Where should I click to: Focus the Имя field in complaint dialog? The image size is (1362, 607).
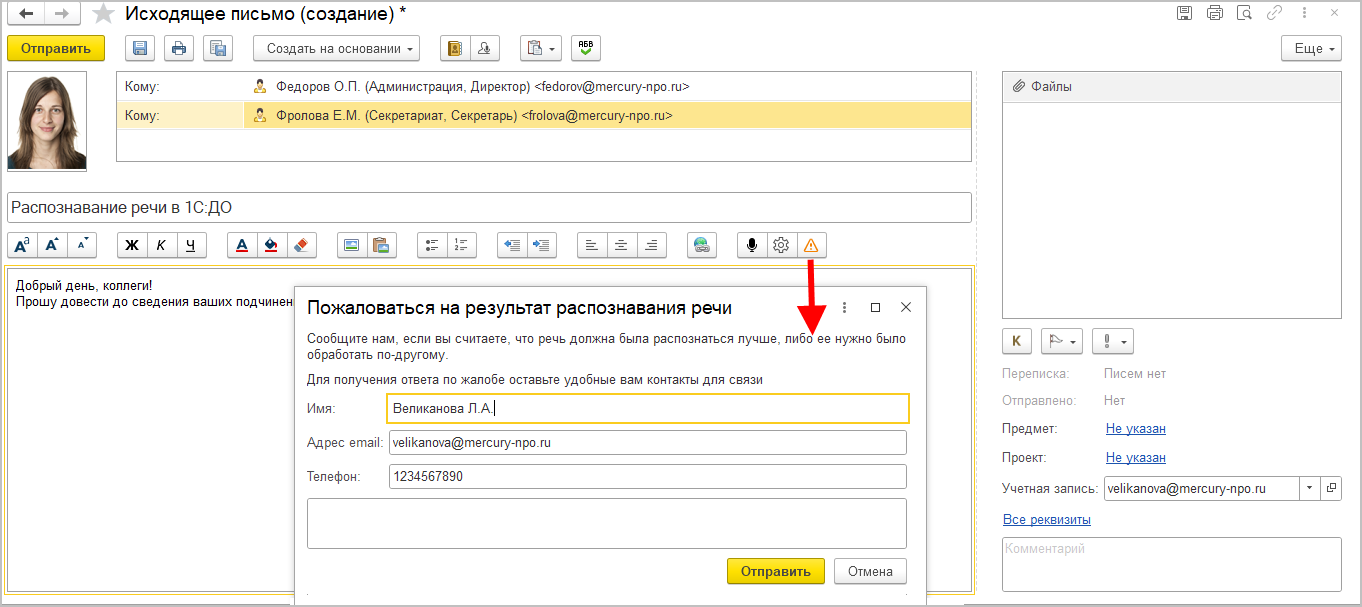pyautogui.click(x=648, y=408)
